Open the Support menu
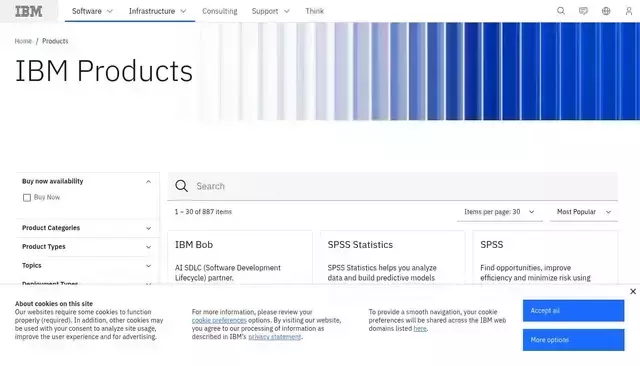The image size is (640, 366). [x=271, y=11]
